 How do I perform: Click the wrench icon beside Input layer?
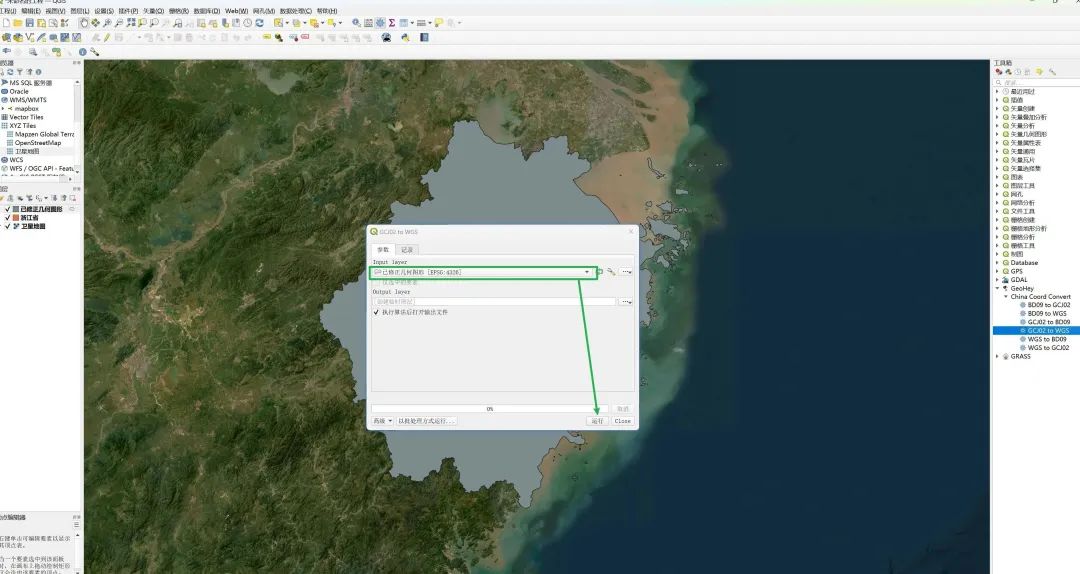(611, 271)
